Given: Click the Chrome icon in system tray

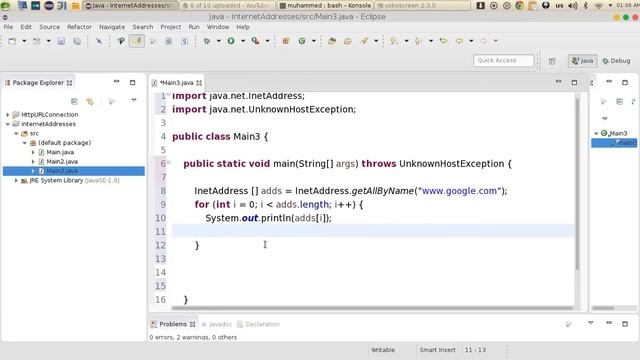Looking at the screenshot, I should [520, 6].
